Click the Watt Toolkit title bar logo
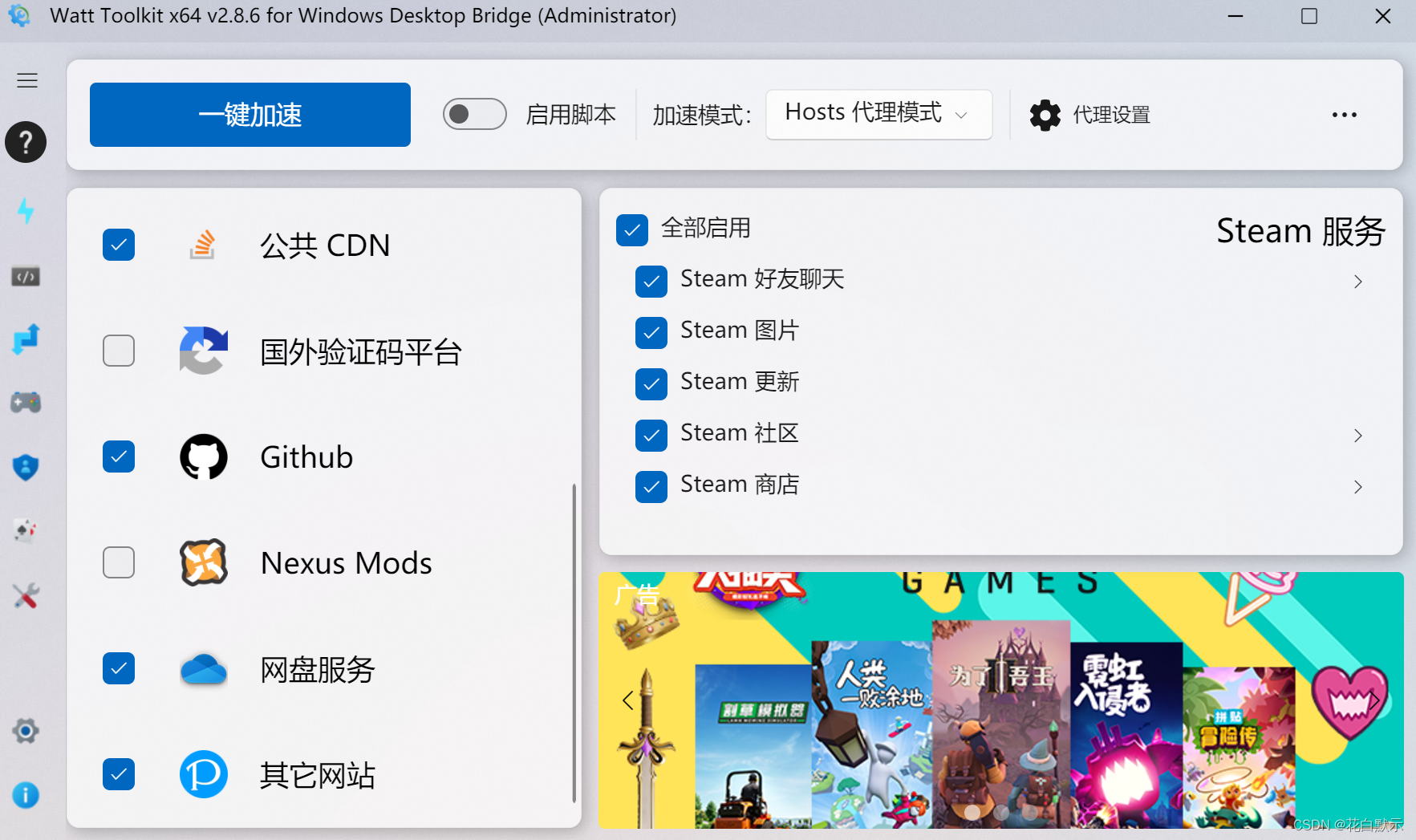This screenshot has width=1416, height=840. [x=19, y=16]
